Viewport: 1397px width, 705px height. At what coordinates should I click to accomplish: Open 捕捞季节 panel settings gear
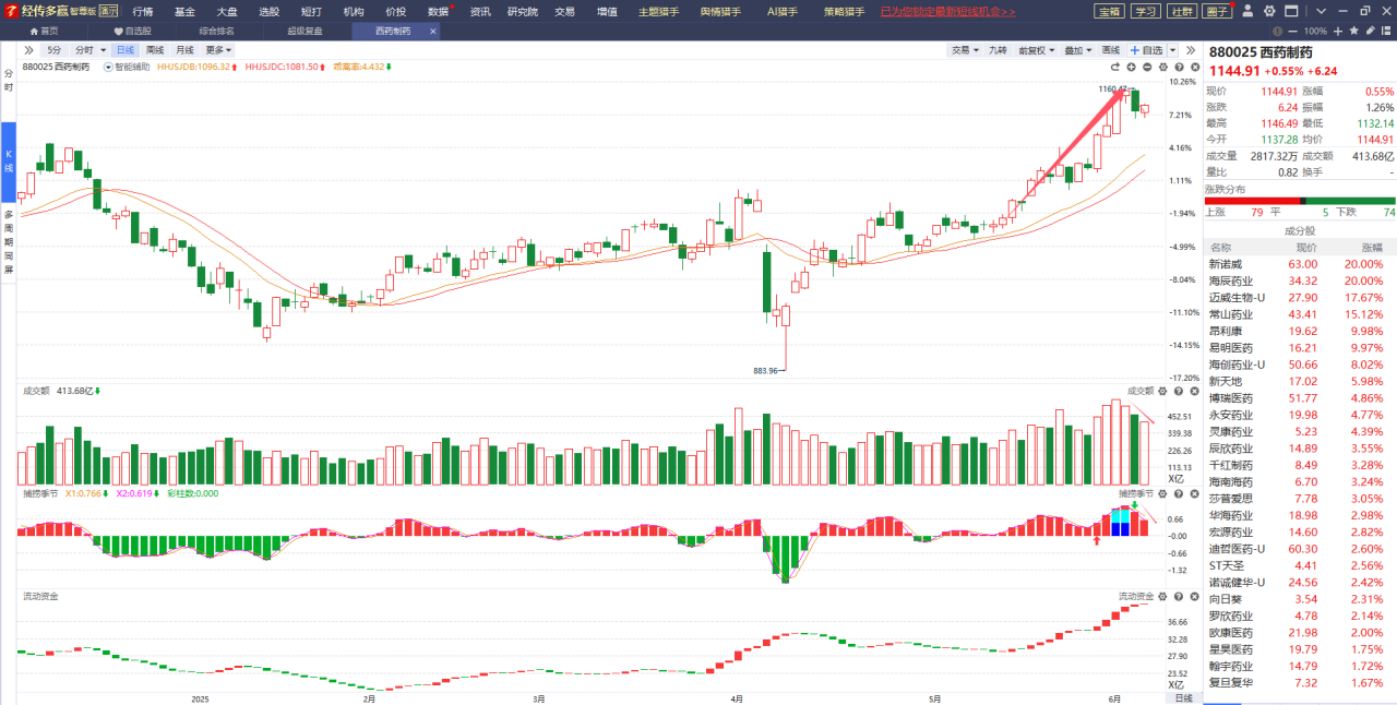(1163, 493)
